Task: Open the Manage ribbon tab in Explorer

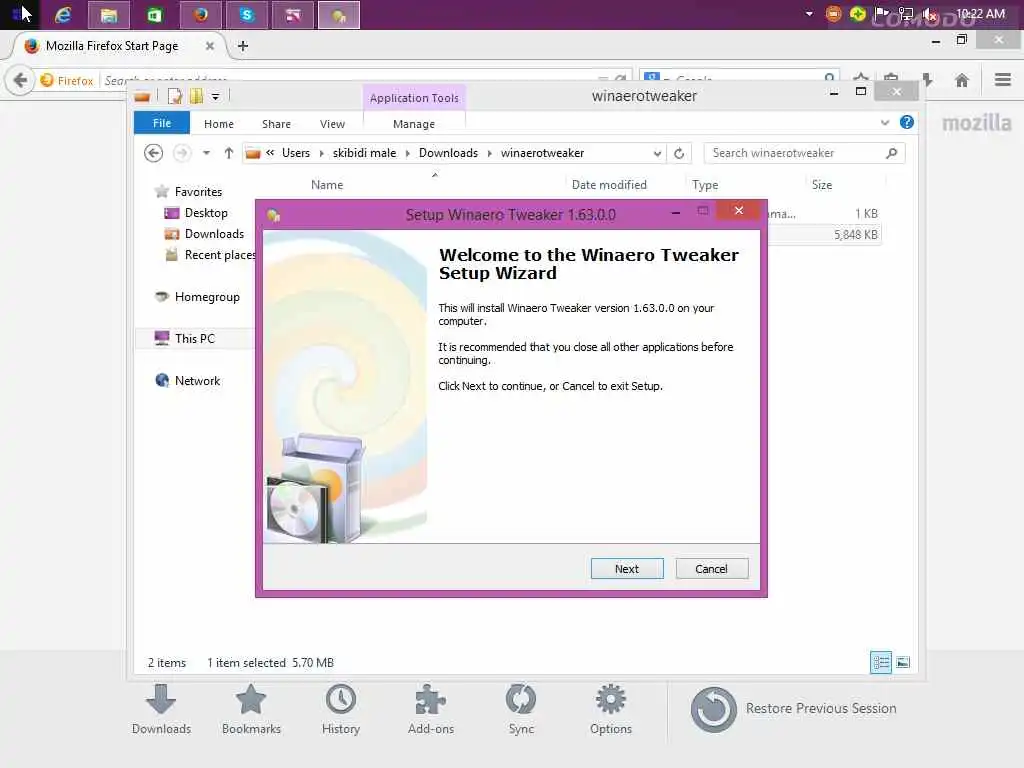Action: pos(413,123)
